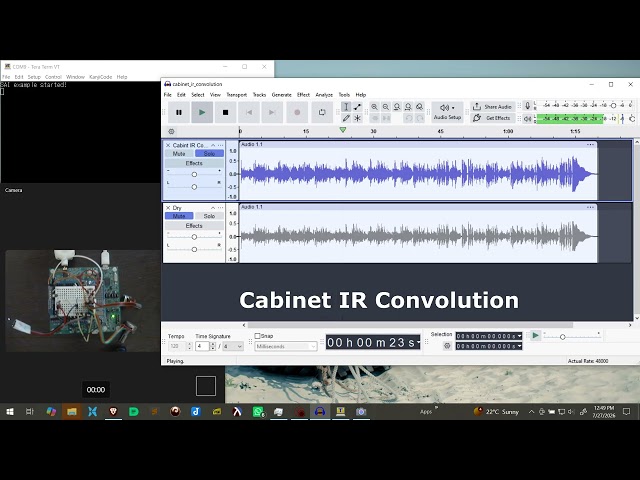This screenshot has height=480, width=640.
Task: Click the horizontal scrollbar in Audacity
Action: tap(410, 325)
